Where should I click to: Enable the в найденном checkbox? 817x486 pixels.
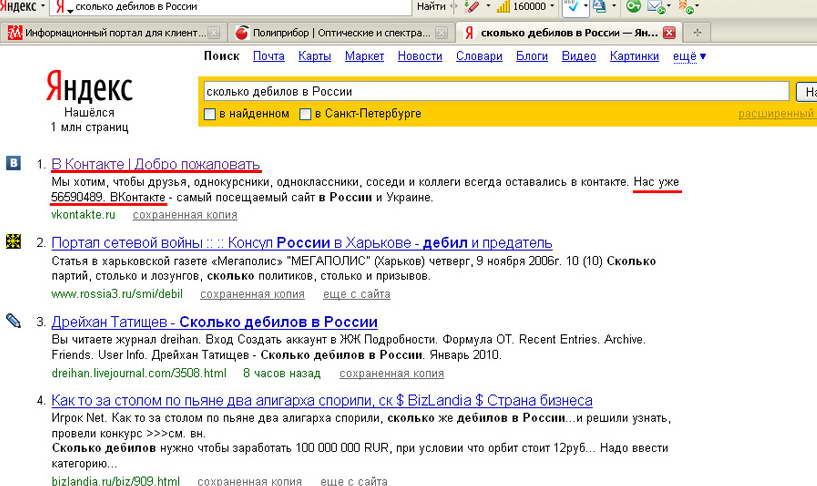209,114
